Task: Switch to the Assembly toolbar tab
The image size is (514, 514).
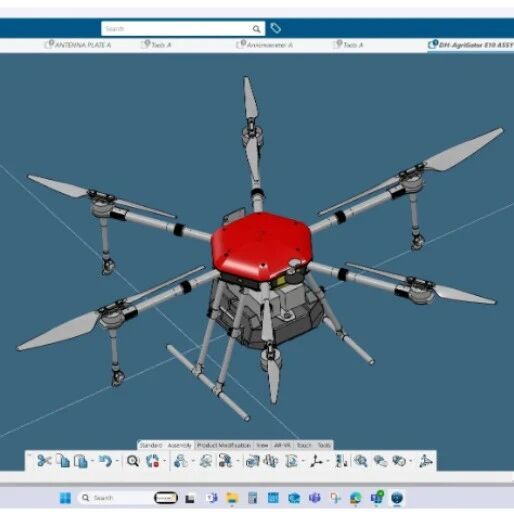Action: [x=180, y=445]
